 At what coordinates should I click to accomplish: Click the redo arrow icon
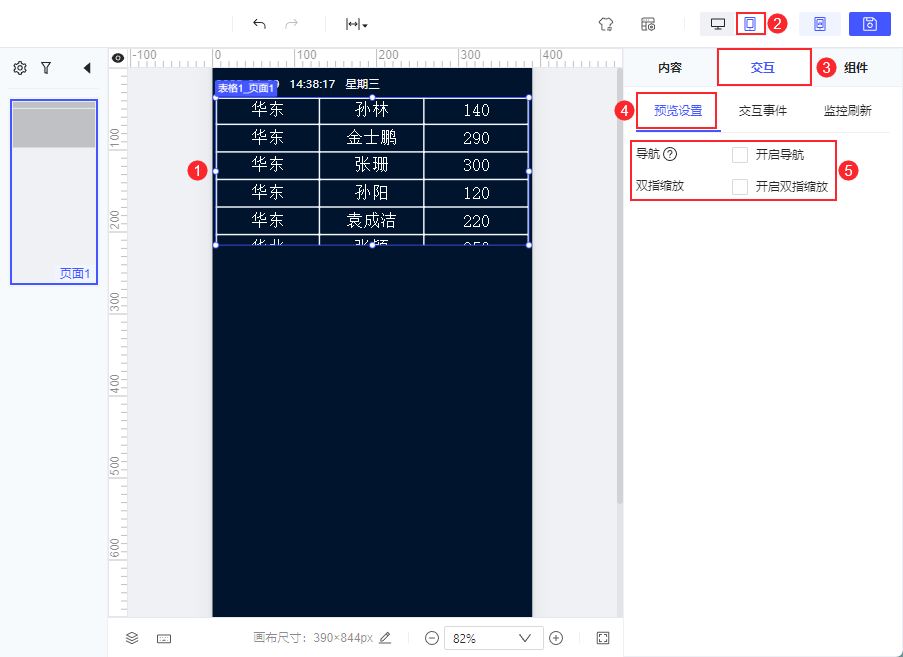(x=292, y=24)
